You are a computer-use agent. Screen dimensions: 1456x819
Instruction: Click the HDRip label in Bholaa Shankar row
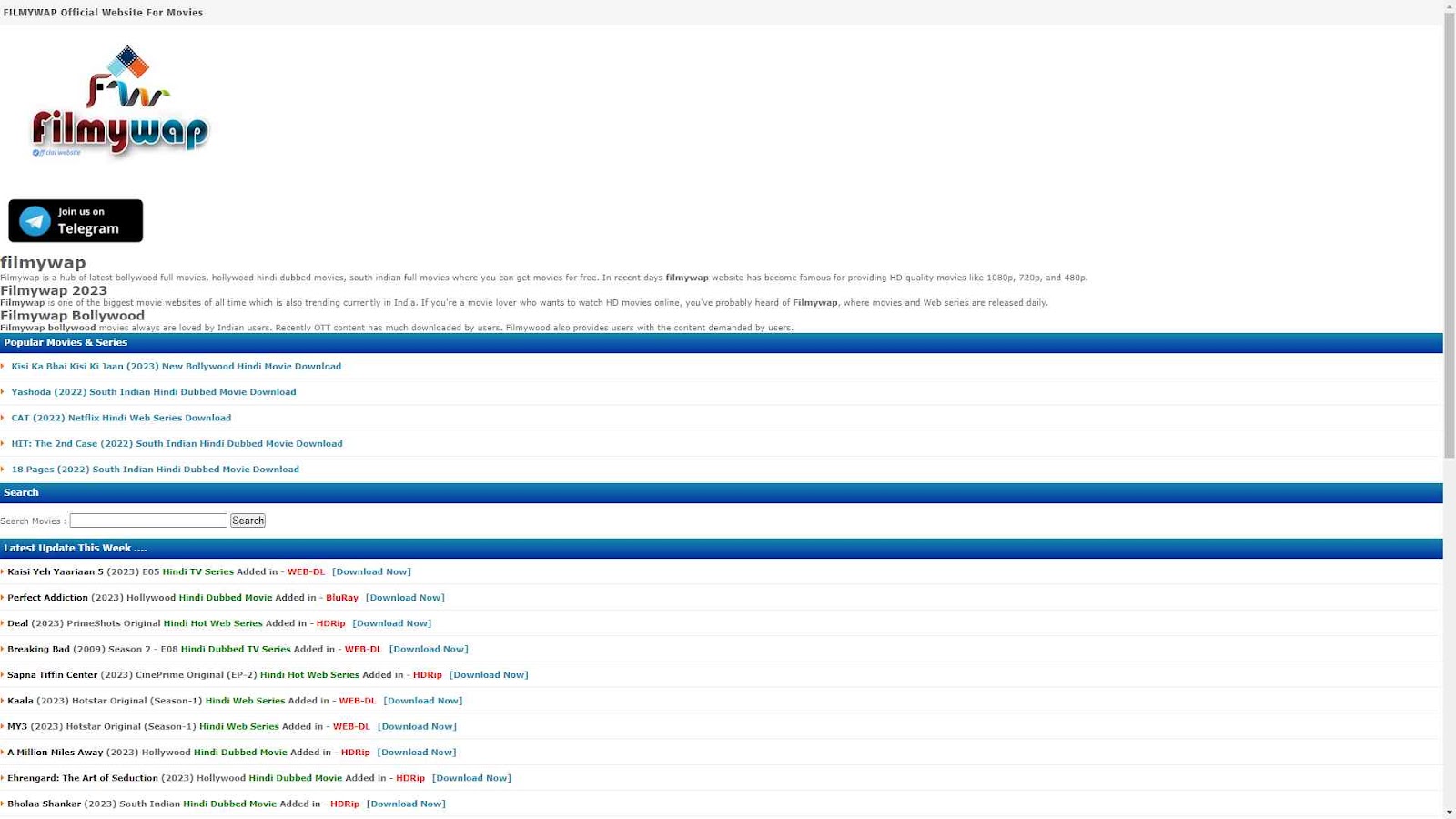point(345,804)
